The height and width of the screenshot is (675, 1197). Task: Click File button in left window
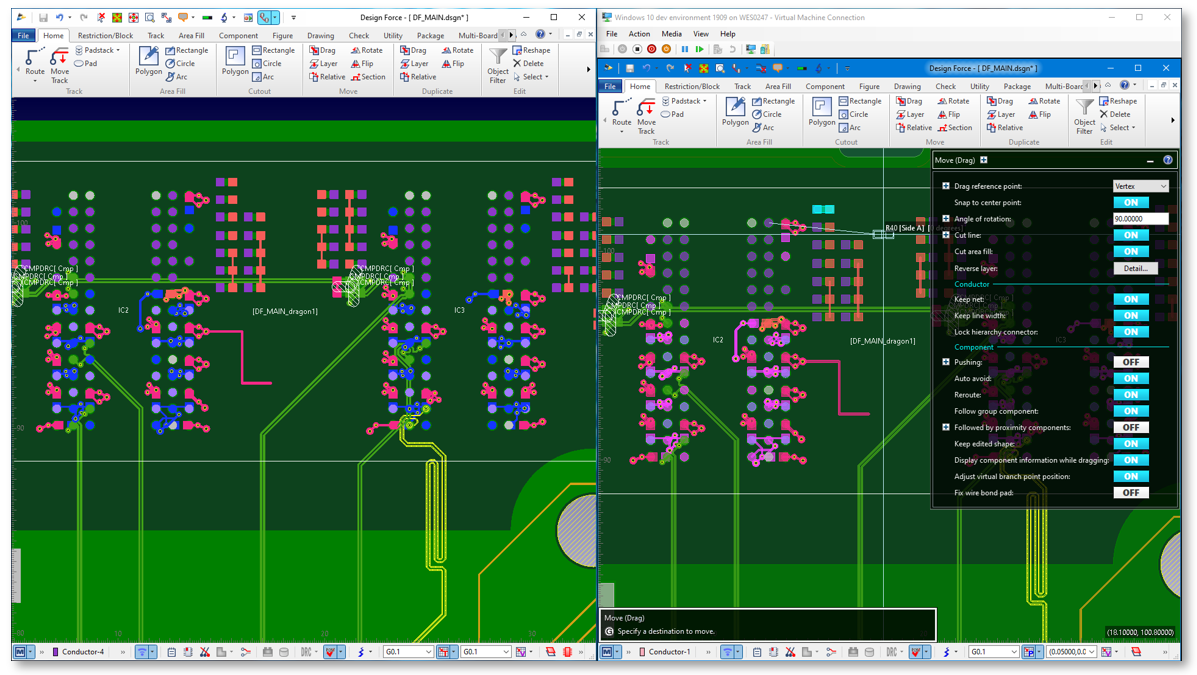24,35
